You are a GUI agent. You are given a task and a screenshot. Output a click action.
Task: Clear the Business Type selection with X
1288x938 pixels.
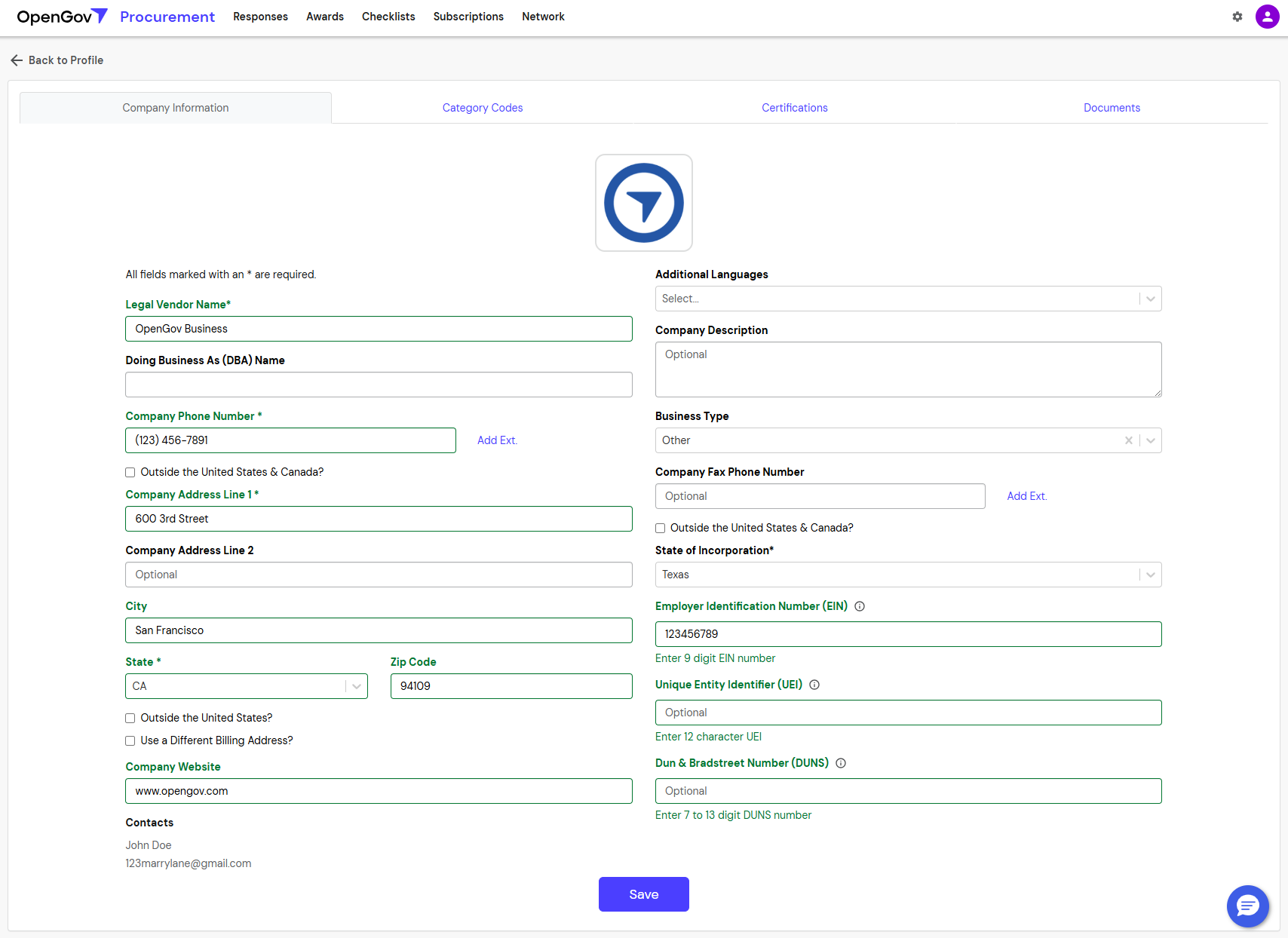[1129, 440]
